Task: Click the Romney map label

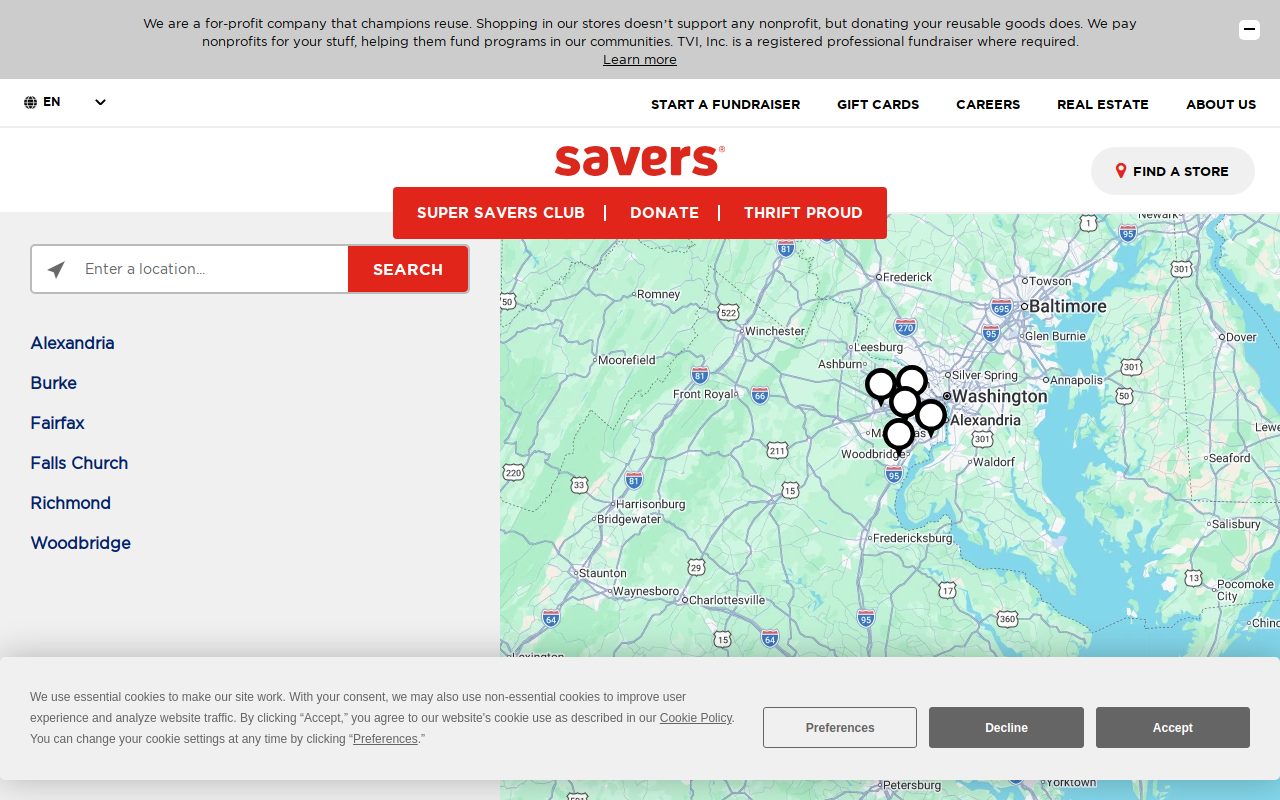Action: [x=658, y=294]
